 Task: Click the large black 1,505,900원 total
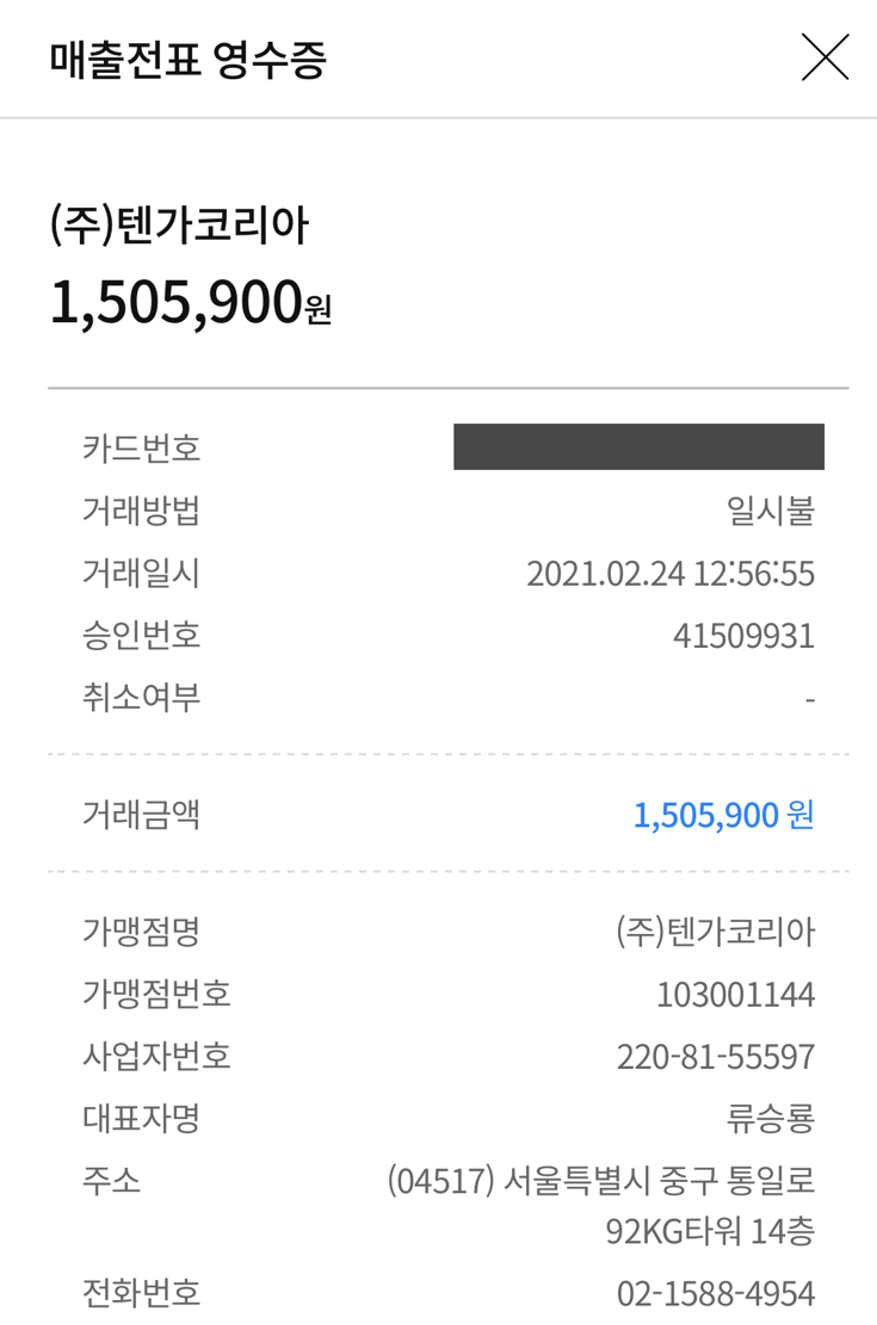(190, 302)
